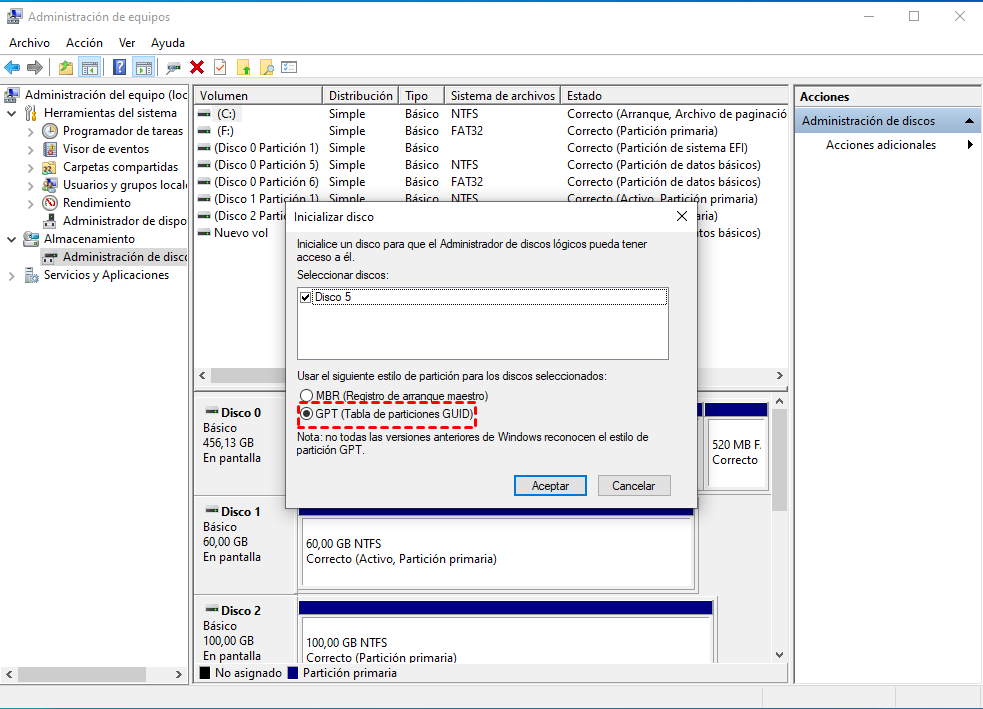Screen dimensions: 983x709
Task: Click the disk pane vertical scrollbar down arrow
Action: [x=779, y=654]
